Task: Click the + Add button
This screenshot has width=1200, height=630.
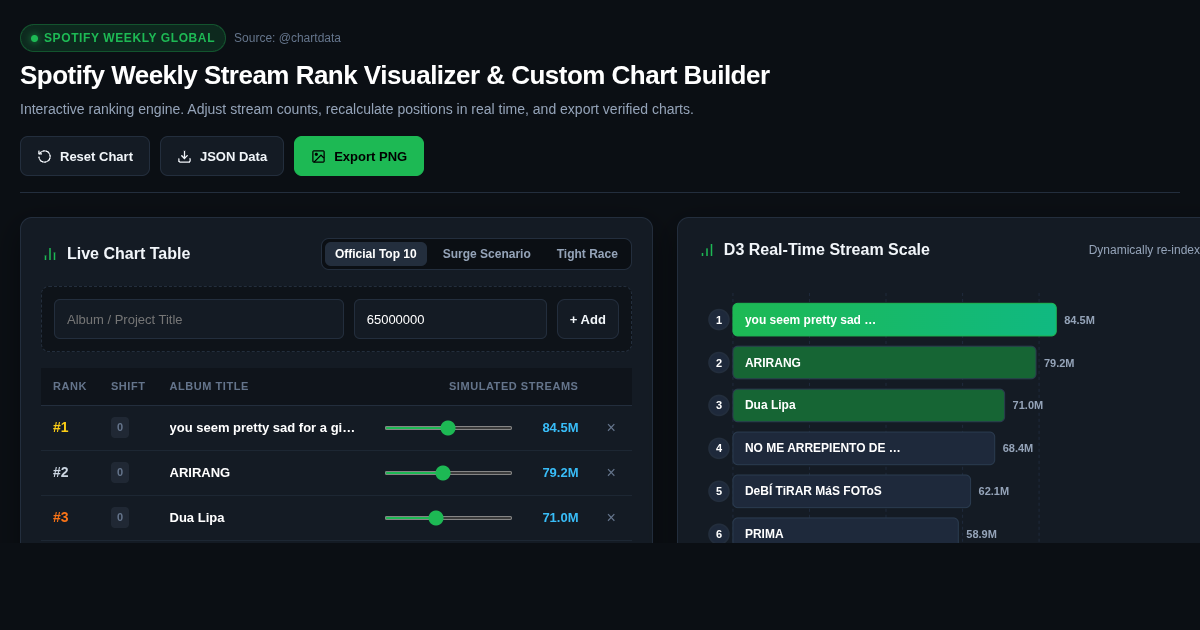Action: click(x=588, y=319)
